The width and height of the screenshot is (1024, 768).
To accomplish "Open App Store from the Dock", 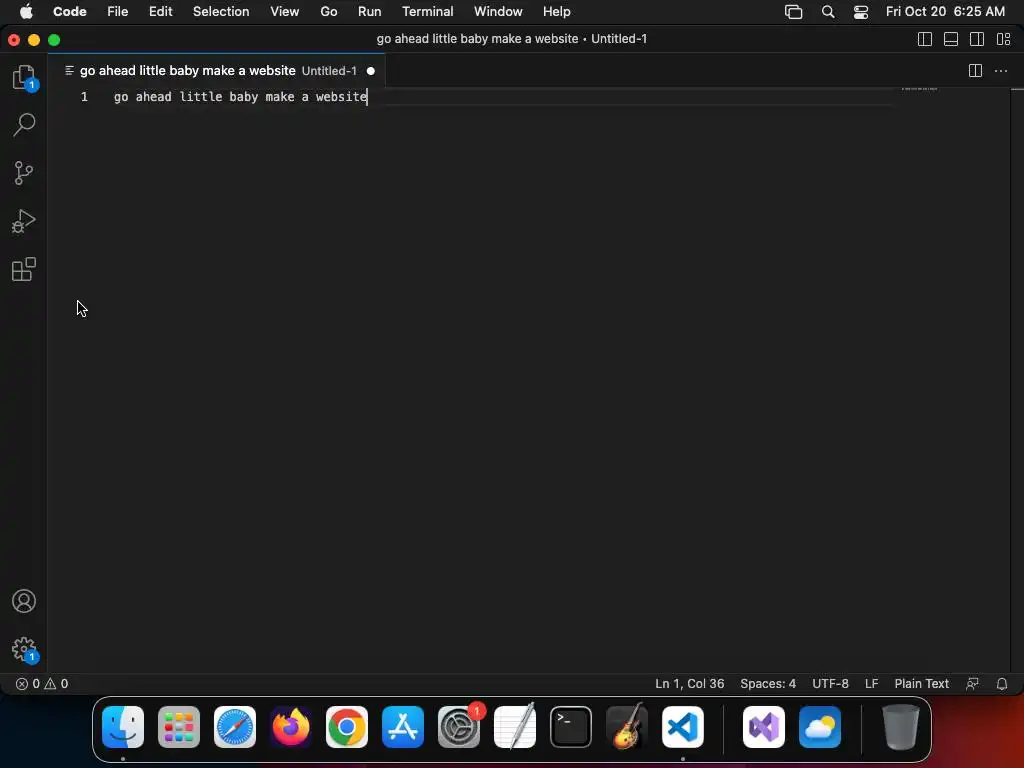I will point(403,727).
